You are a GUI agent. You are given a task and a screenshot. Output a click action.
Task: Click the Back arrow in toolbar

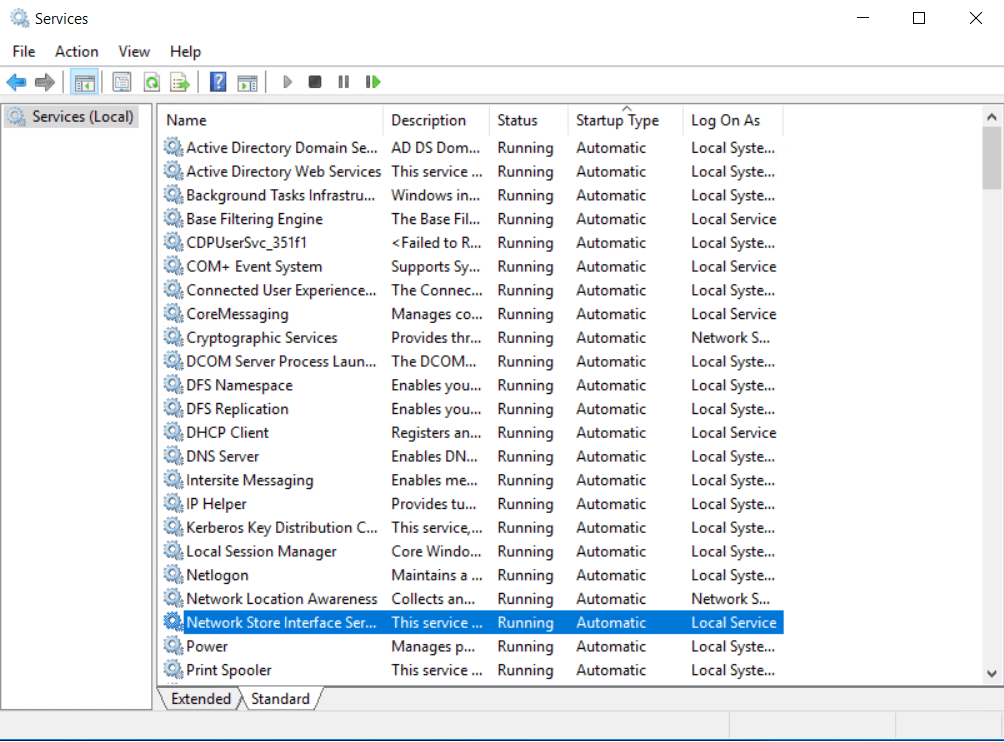pos(16,82)
